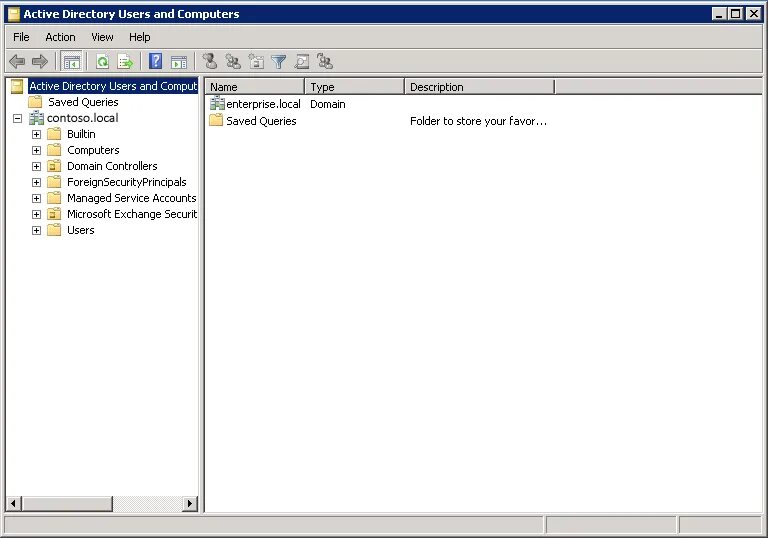Click the Microsoft Exchange Security folder icon
This screenshot has height=538, width=768.
point(54,214)
